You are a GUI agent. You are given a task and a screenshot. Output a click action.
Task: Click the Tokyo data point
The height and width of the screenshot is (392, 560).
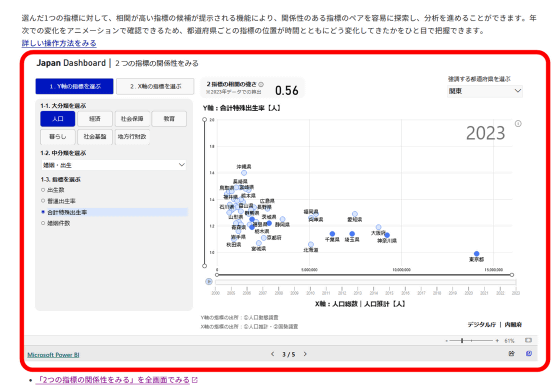click(x=476, y=253)
